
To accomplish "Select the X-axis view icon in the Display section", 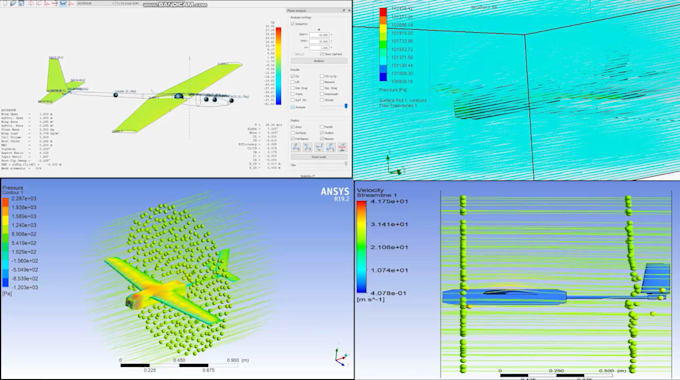I will 296,147.
